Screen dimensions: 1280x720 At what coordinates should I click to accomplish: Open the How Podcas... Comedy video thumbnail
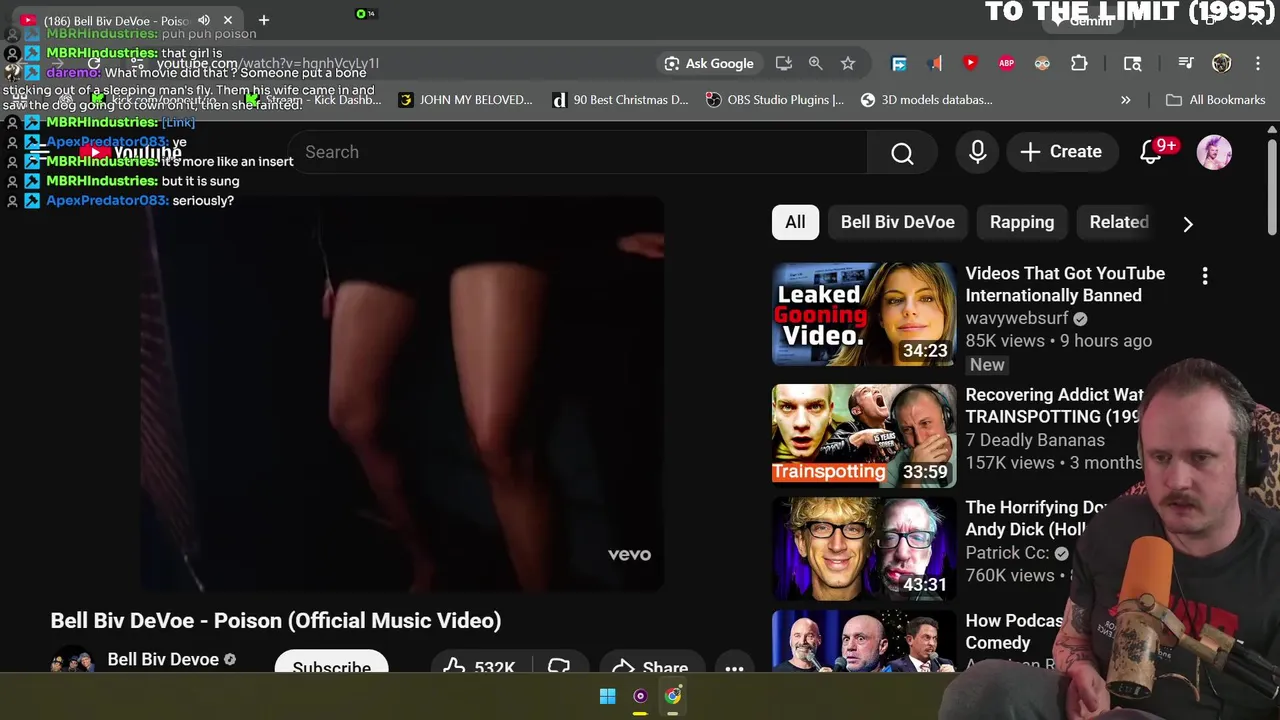click(864, 640)
